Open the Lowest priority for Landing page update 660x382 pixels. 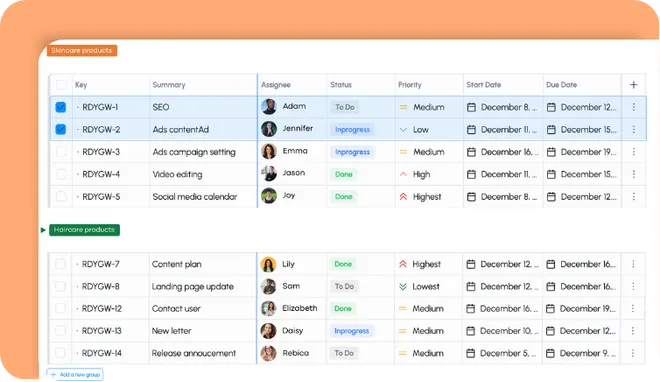[419, 286]
